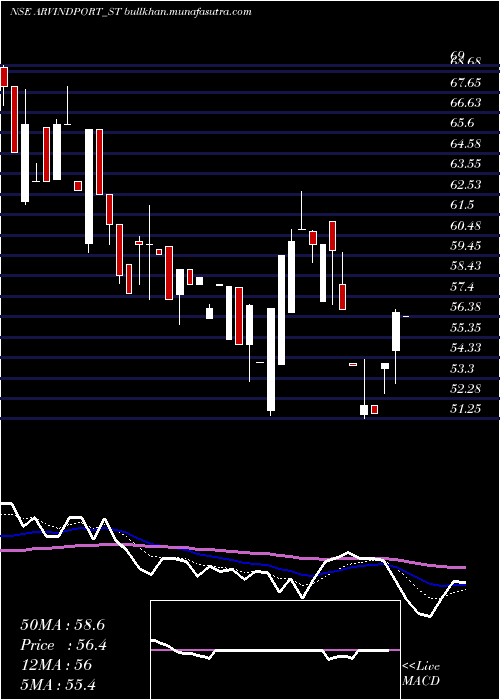The image size is (500, 700).
Task: Click the 50MA : 58.6 value
Action: coord(62,625)
